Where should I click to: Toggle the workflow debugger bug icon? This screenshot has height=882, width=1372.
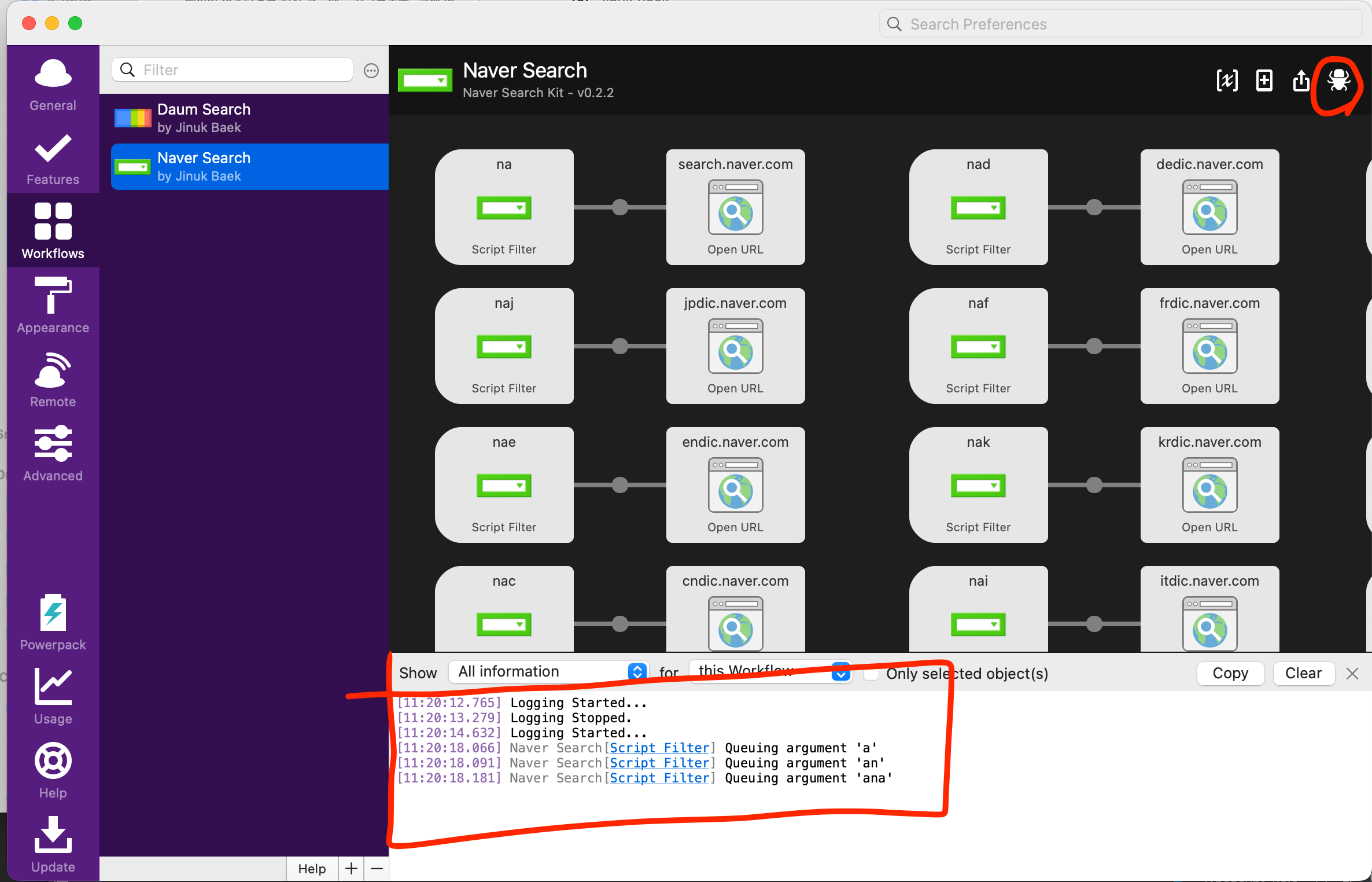tap(1338, 80)
